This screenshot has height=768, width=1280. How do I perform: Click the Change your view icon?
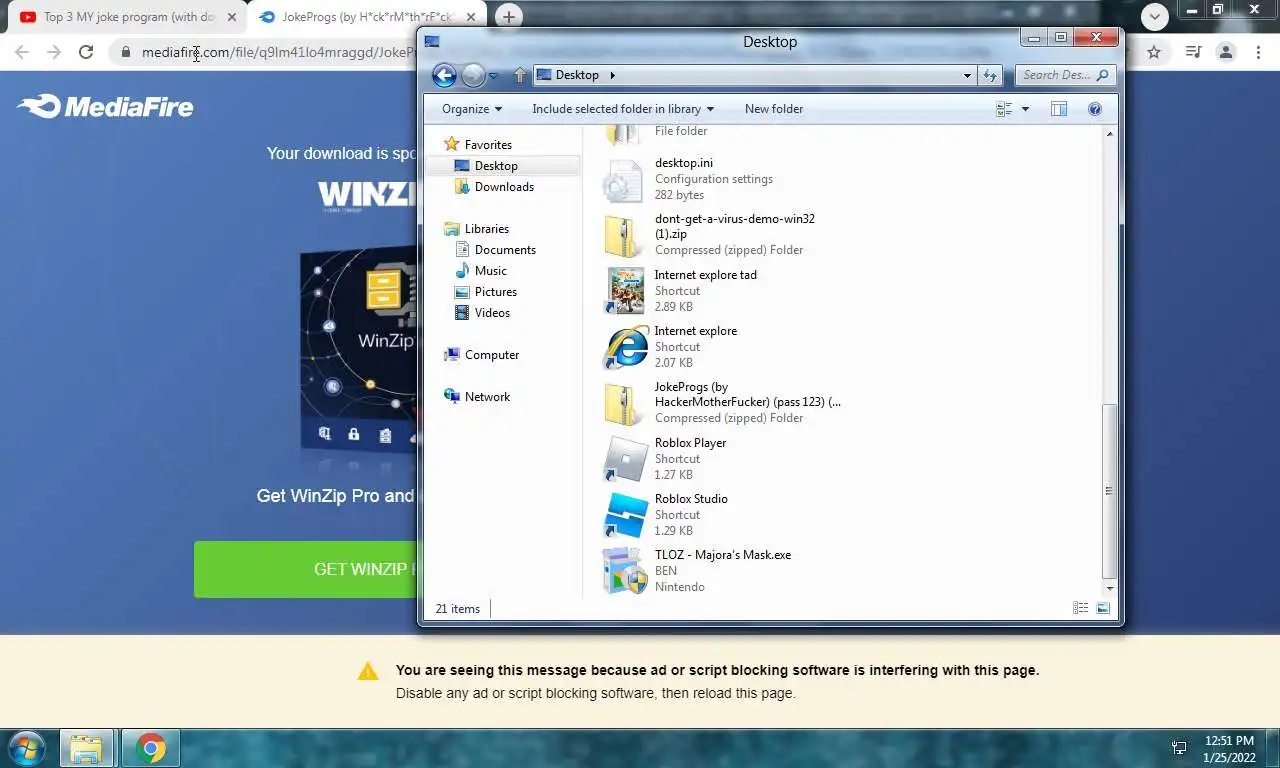pyautogui.click(x=1005, y=109)
